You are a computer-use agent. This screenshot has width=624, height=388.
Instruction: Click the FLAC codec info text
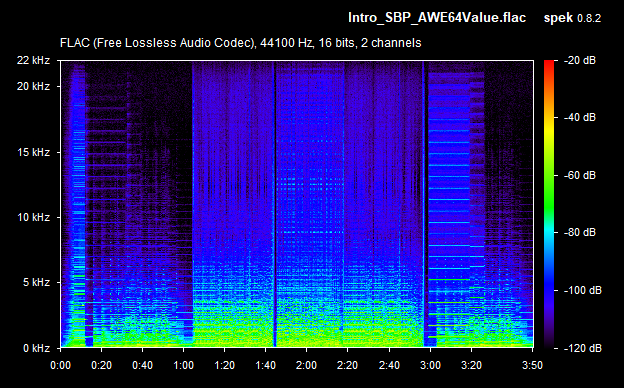240,43
